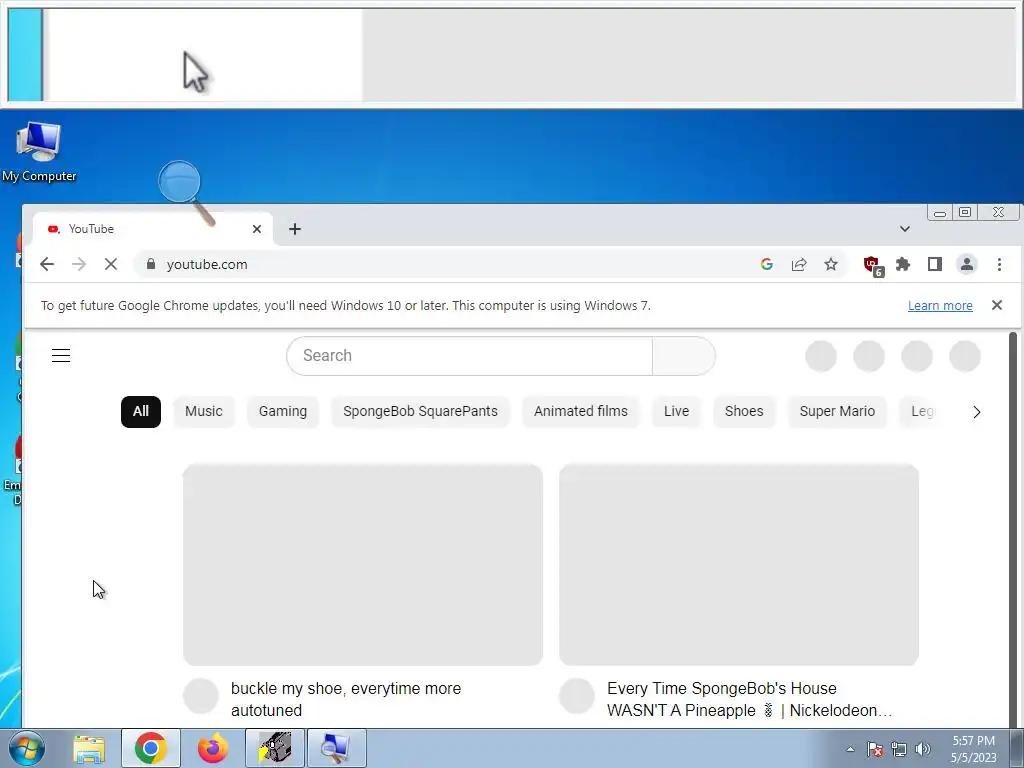Viewport: 1024px width, 768px height.
Task: Open the Action Center flag icon
Action: [x=875, y=749]
